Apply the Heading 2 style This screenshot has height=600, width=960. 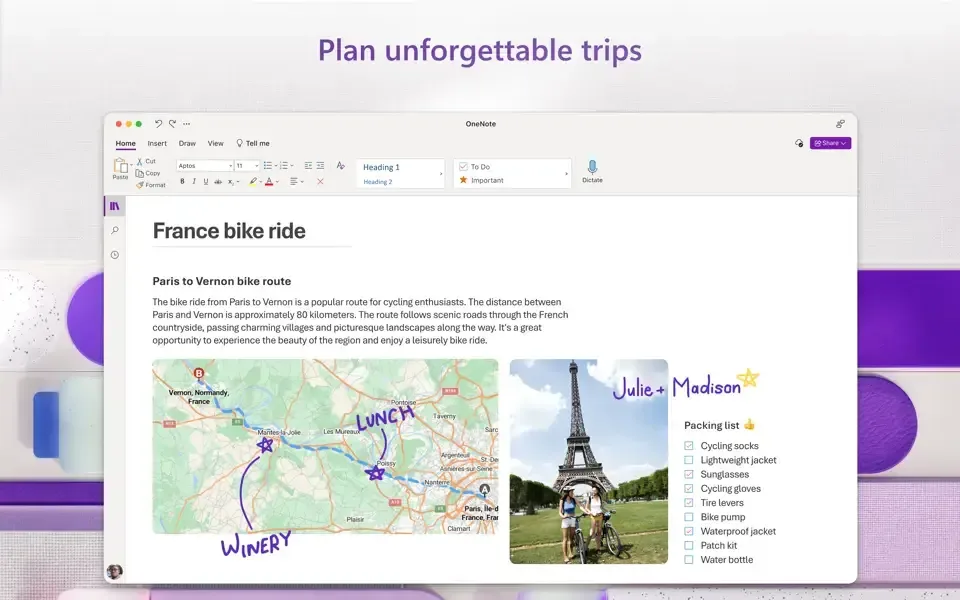pos(378,182)
